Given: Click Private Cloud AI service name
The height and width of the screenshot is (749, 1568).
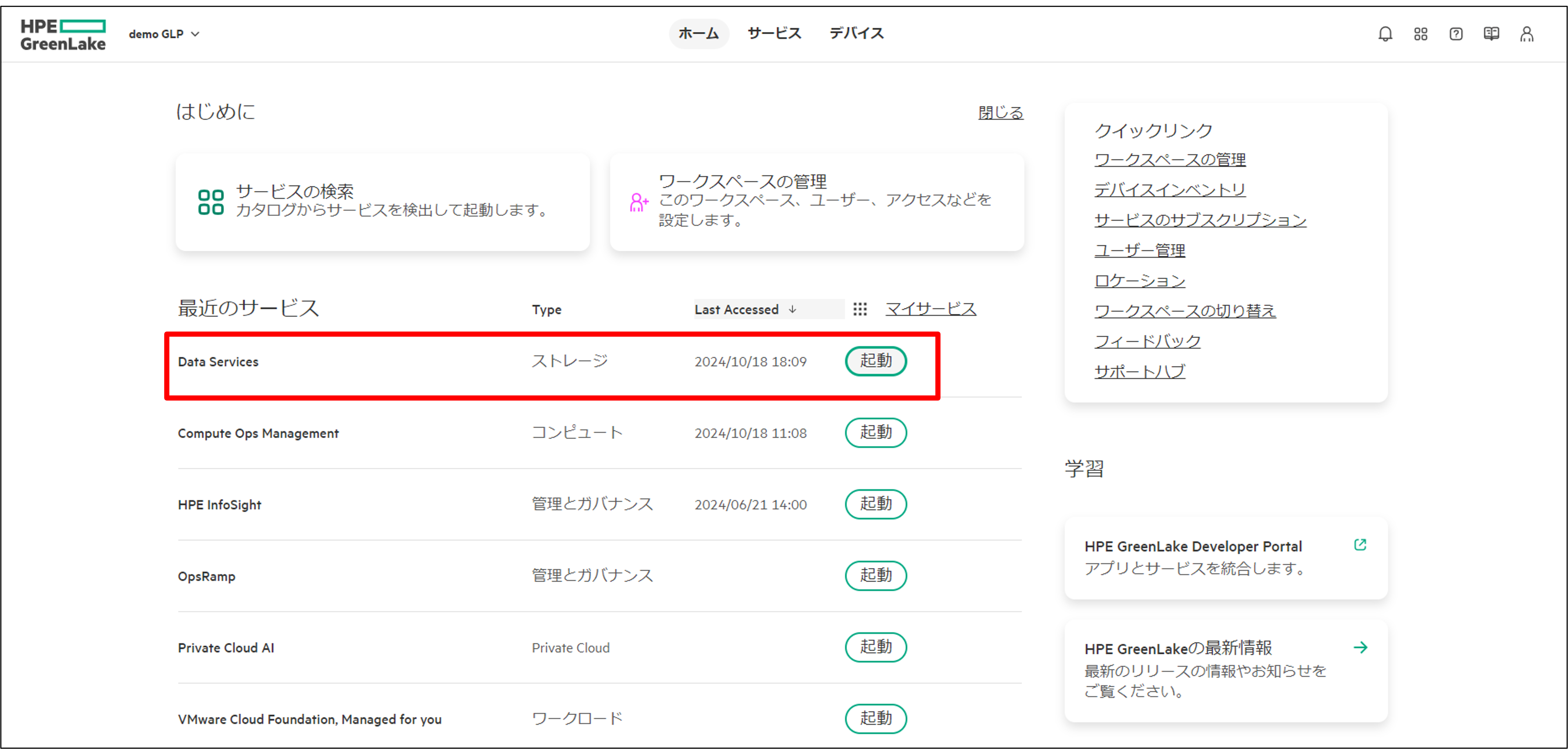Looking at the screenshot, I should click(x=226, y=648).
